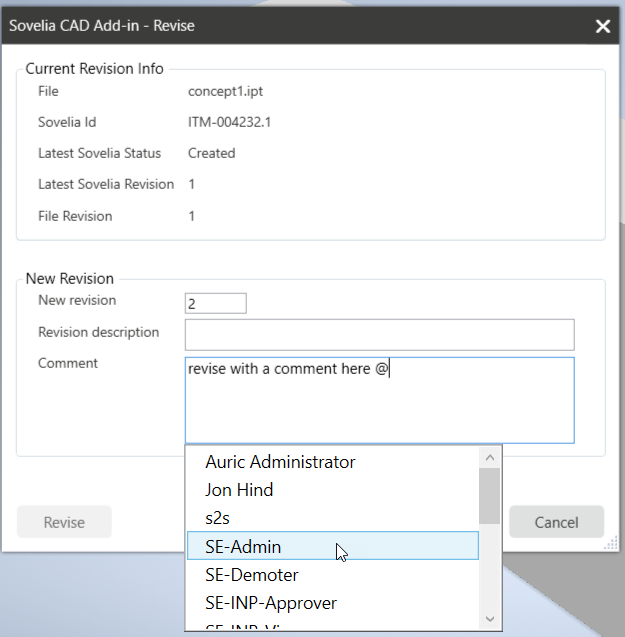
Task: Click the Sovelia Id label
Action: point(67,122)
